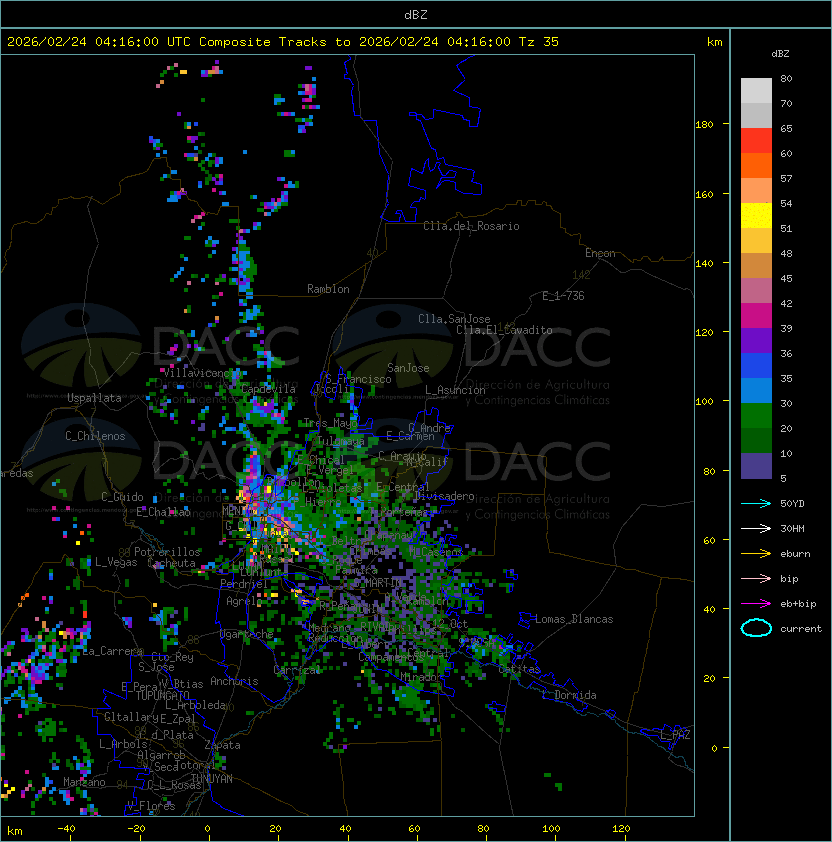Click the 'V_Flores' place label
Viewport: 832px width, 842px height.
point(151,806)
